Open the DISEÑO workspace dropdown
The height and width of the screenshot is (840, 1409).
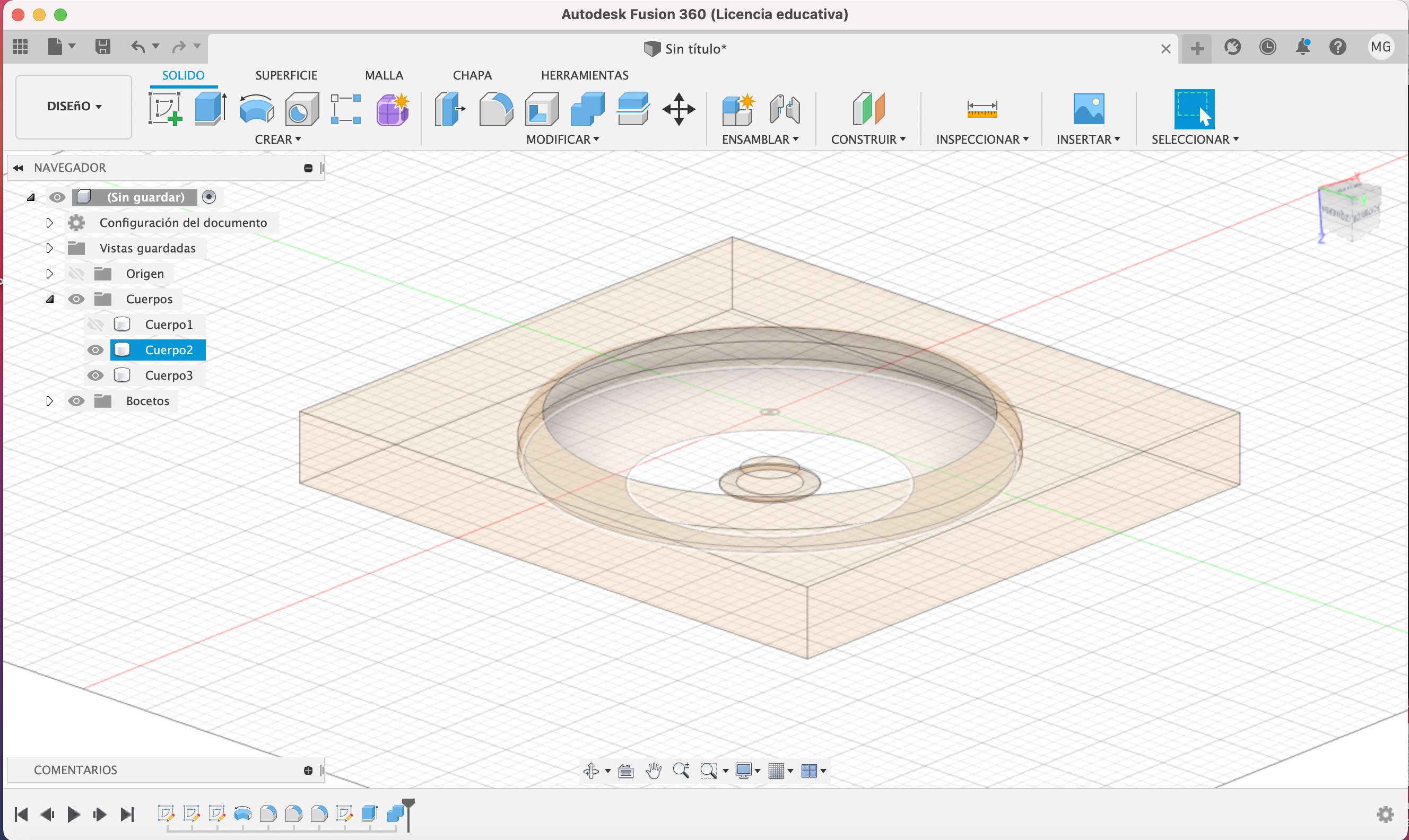(x=74, y=107)
